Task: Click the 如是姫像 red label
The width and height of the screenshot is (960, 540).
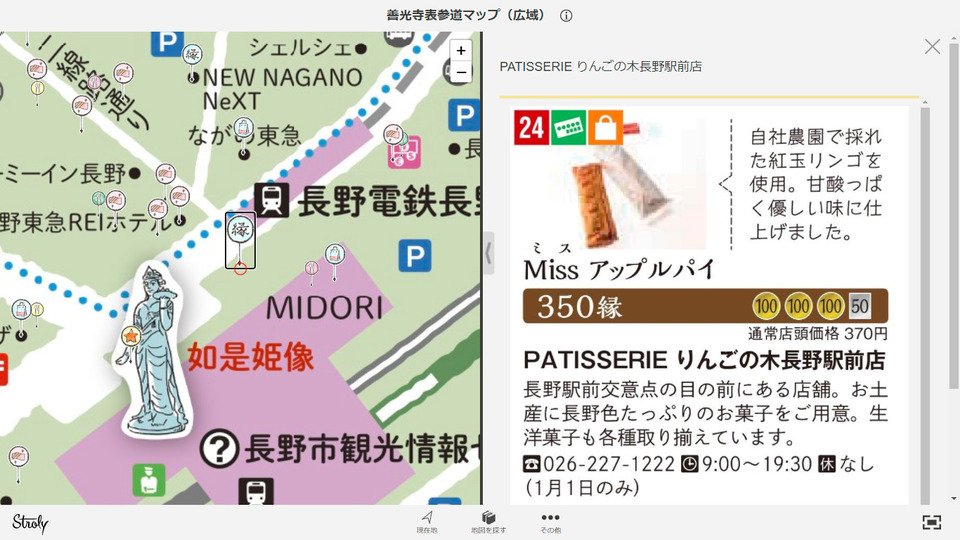Action: (x=250, y=357)
